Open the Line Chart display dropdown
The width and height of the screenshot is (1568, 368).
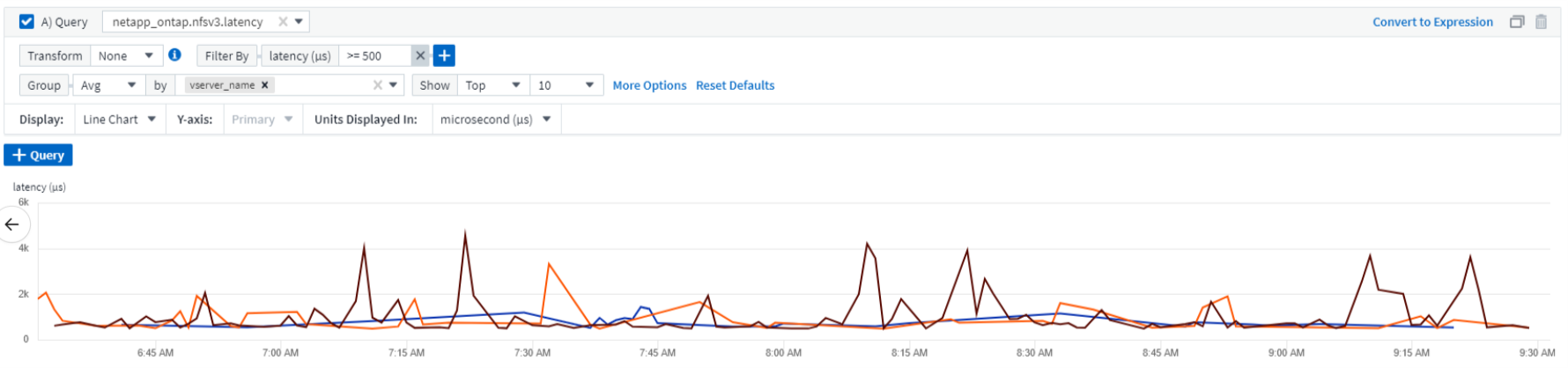[119, 120]
